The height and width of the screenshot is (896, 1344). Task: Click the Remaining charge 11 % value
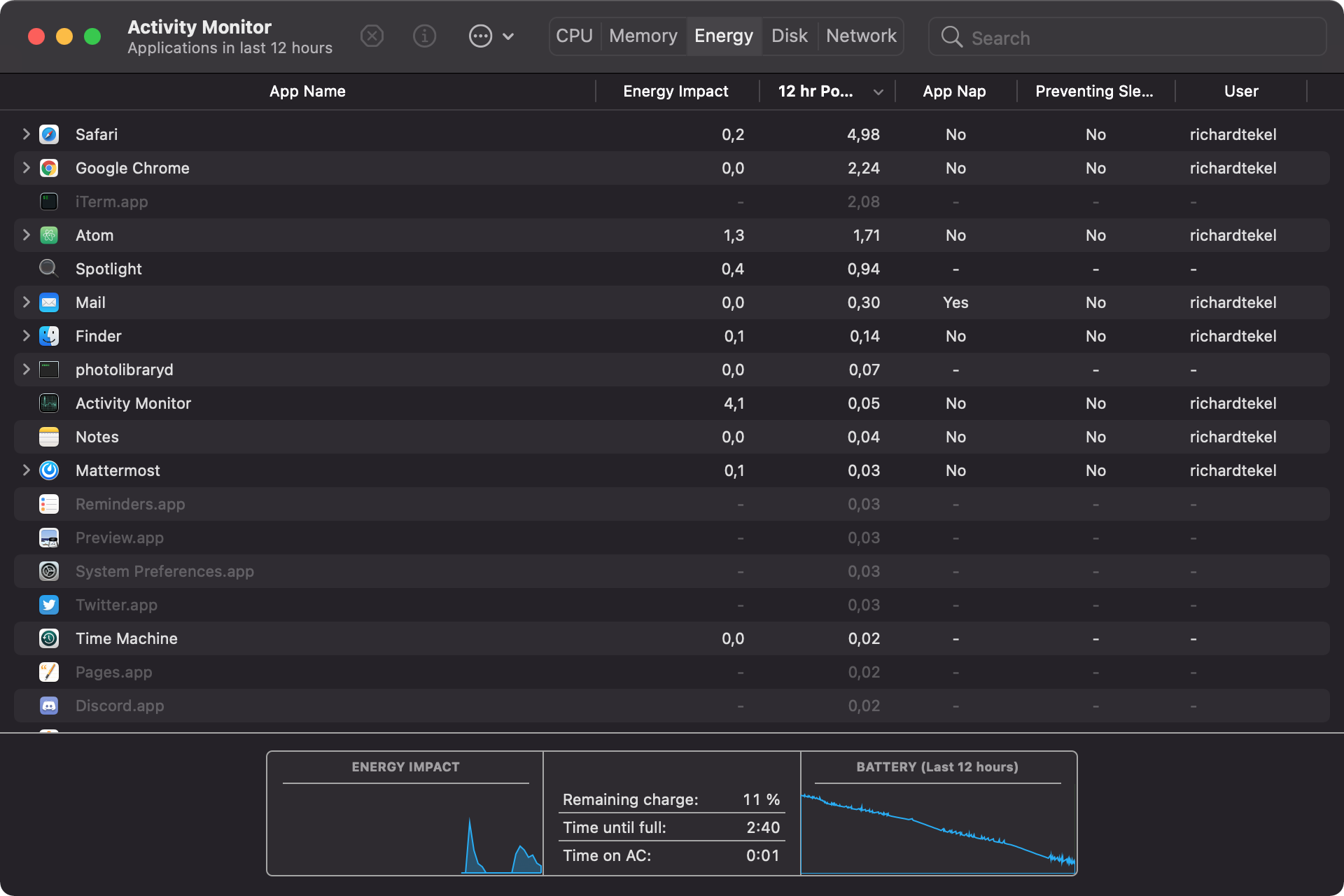coord(762,799)
